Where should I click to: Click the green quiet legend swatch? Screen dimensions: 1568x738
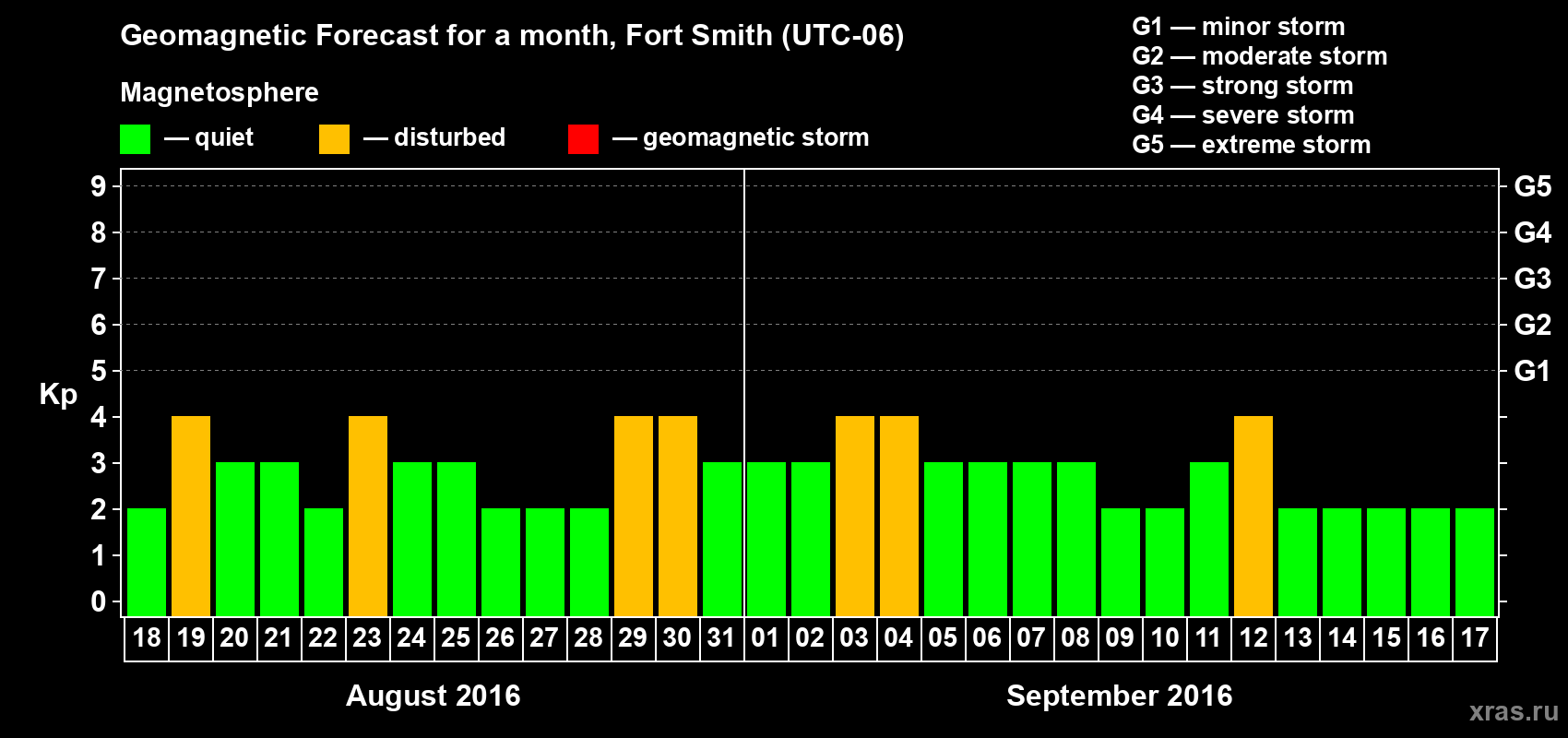coord(136,139)
